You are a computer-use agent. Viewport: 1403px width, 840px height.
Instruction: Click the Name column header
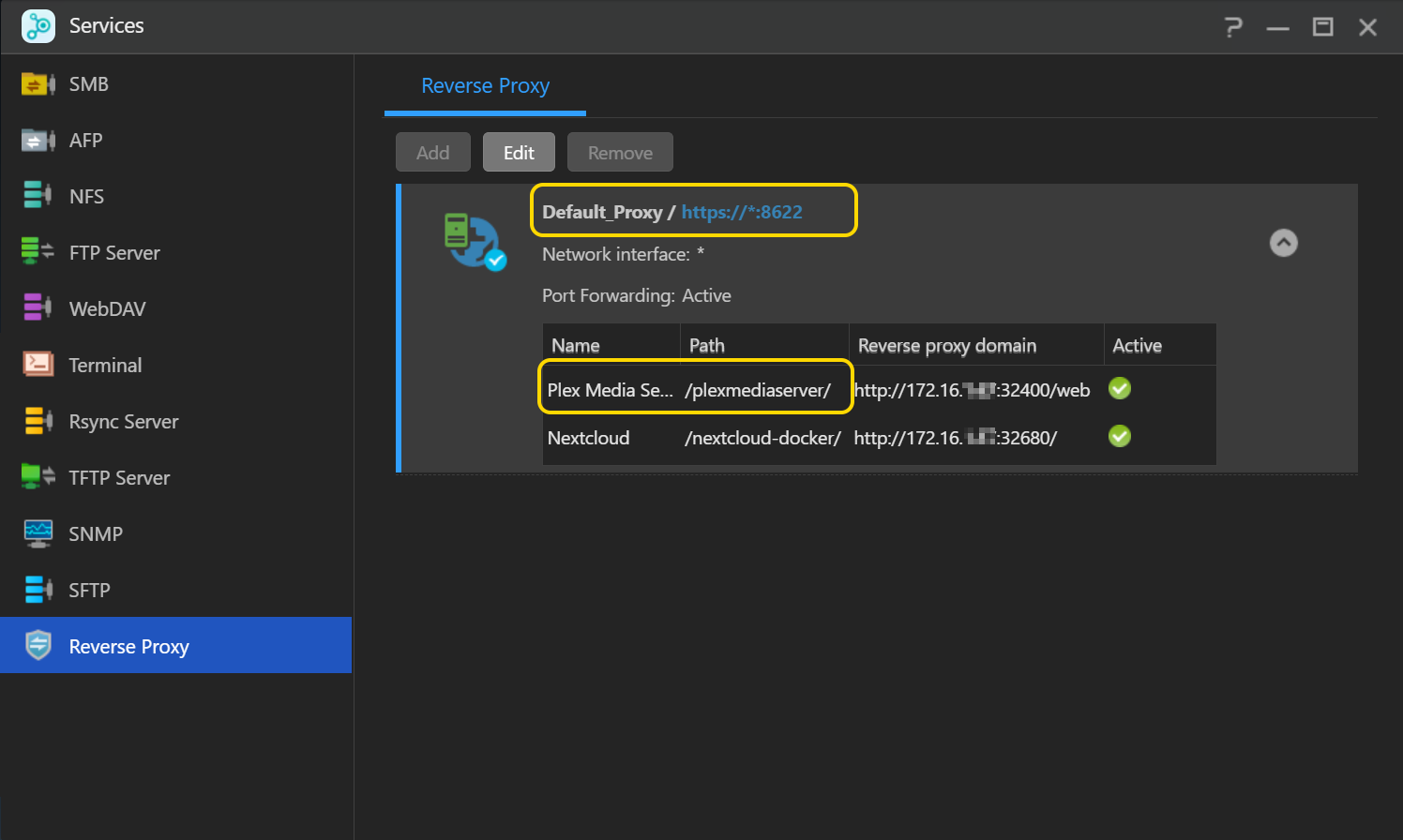coord(611,345)
